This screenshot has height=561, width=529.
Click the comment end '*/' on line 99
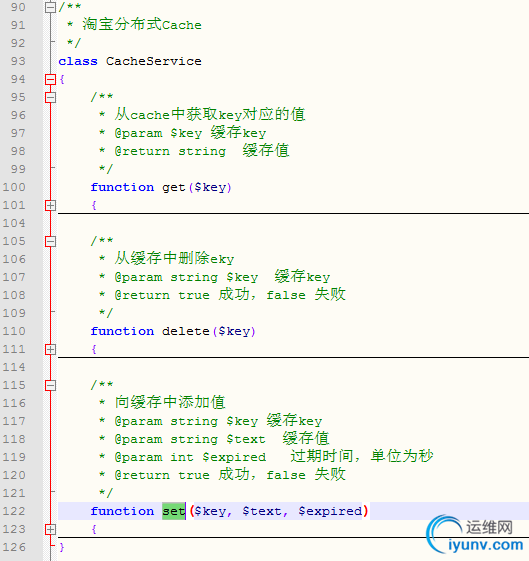[106, 169]
